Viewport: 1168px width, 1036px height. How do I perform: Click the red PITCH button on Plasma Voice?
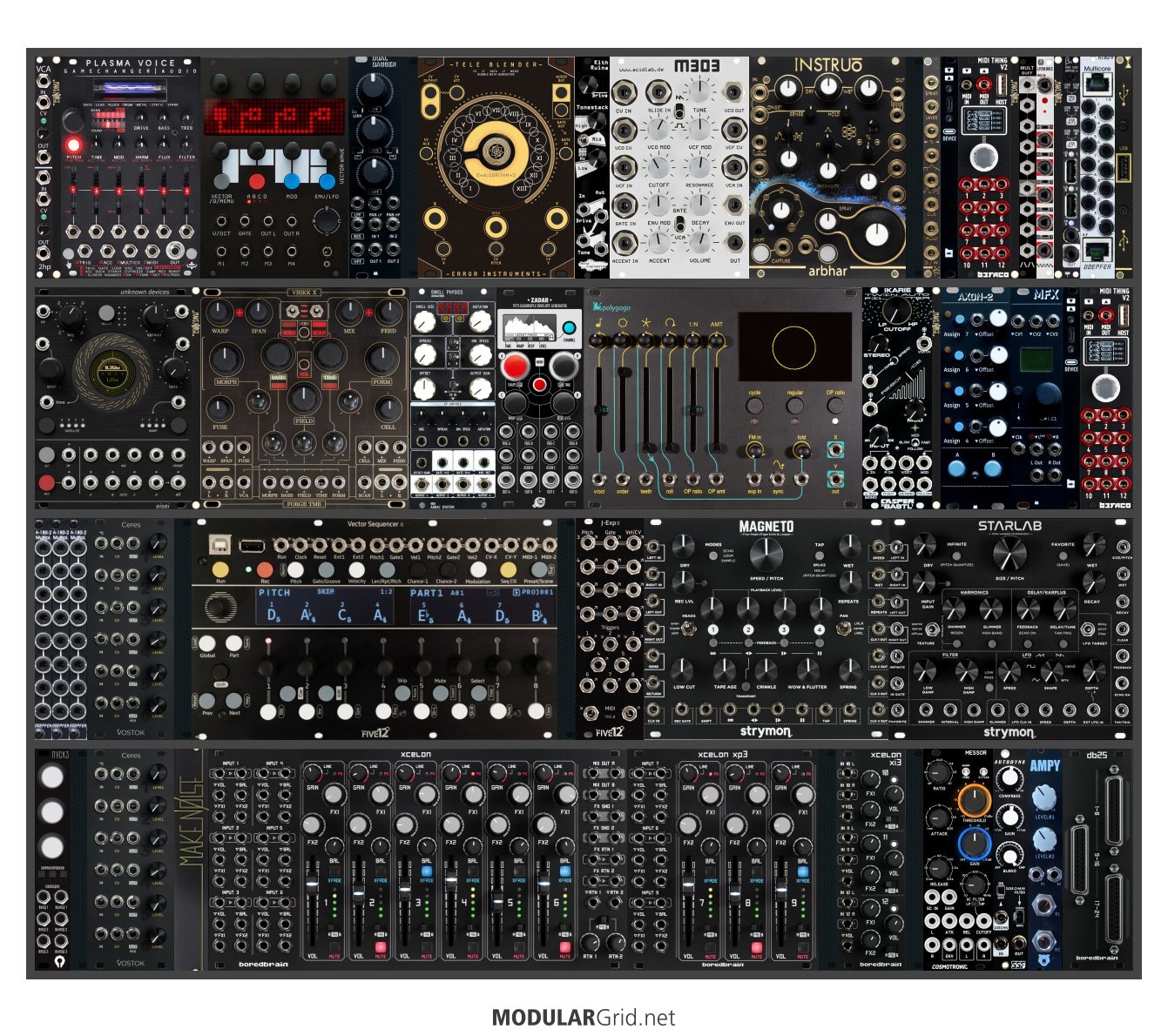pos(73,145)
